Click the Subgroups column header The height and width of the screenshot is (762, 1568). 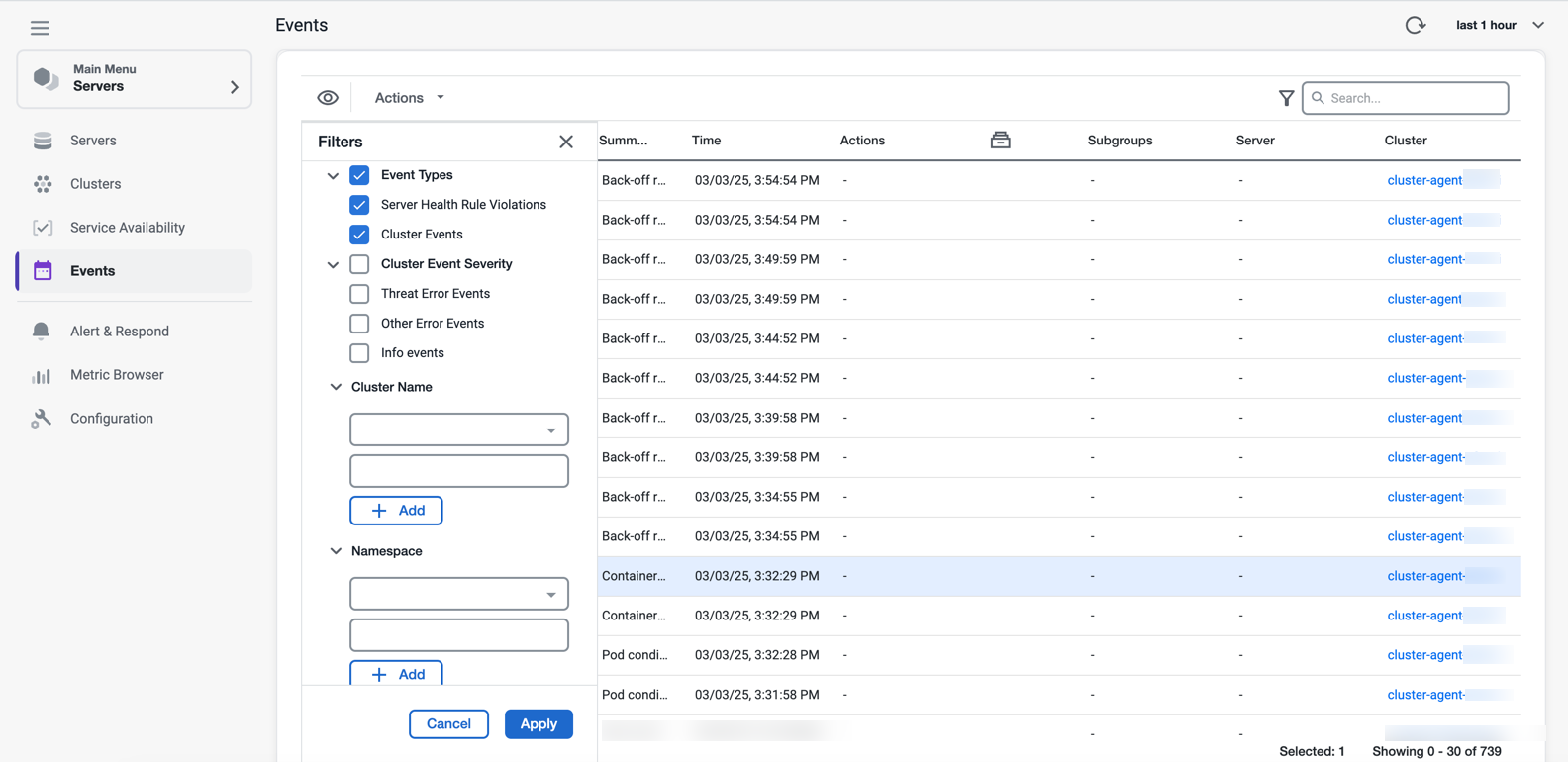point(1120,141)
